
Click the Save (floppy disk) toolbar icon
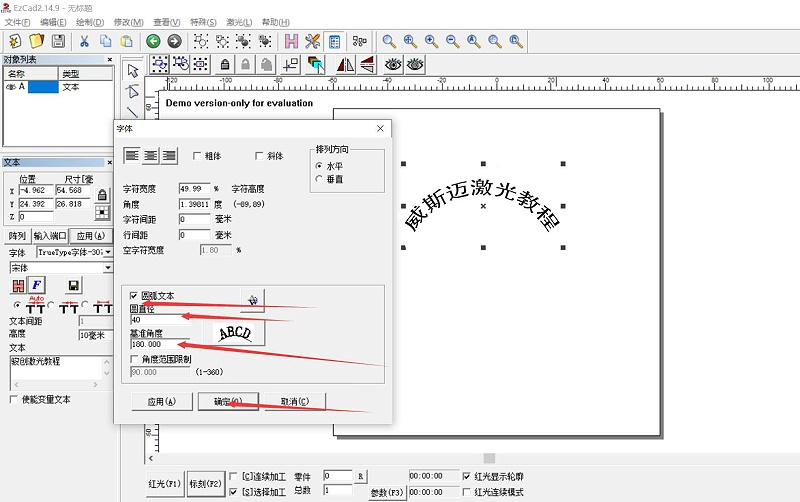click(x=59, y=41)
